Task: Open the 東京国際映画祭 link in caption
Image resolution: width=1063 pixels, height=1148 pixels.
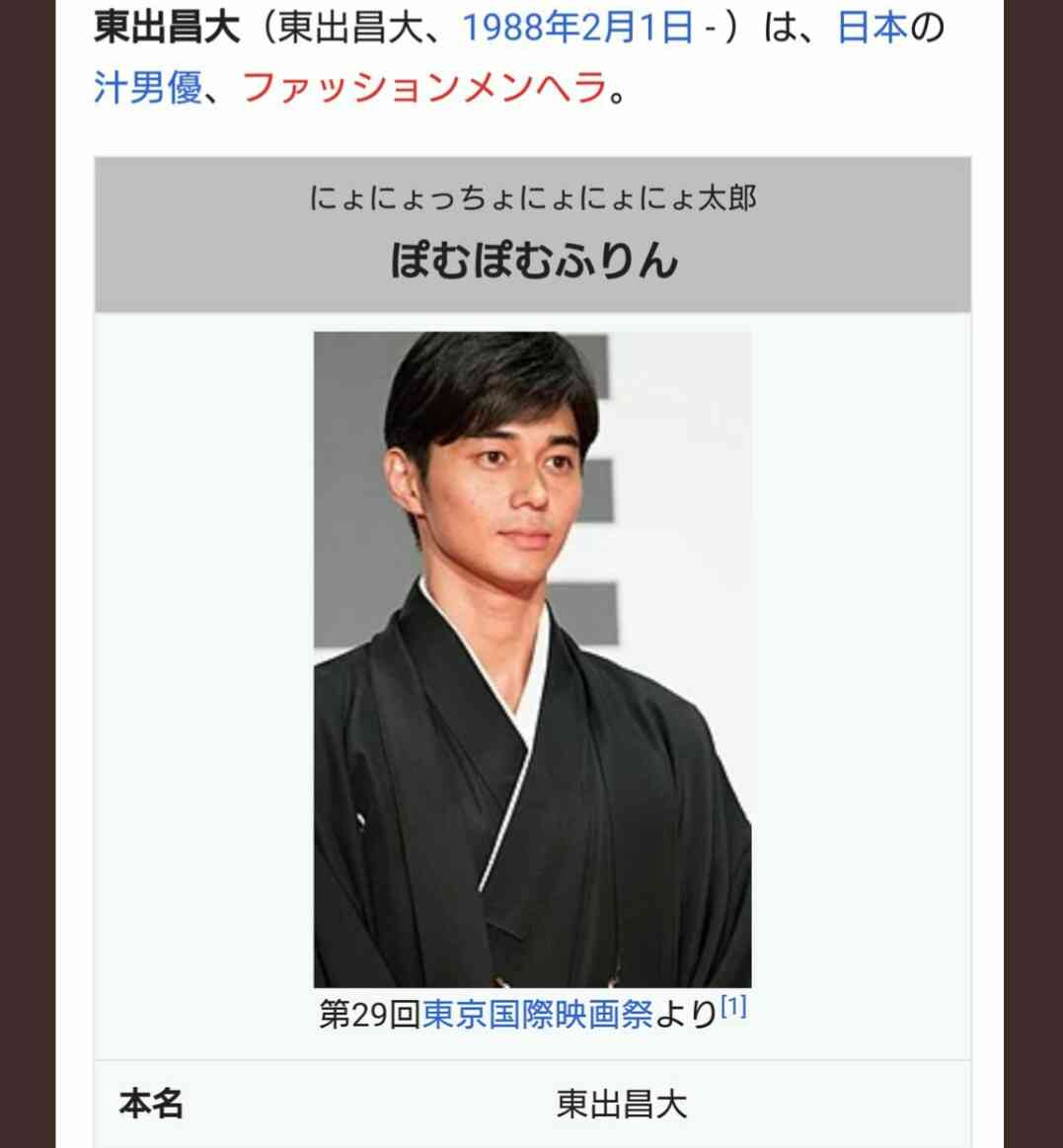Action: [x=537, y=1014]
